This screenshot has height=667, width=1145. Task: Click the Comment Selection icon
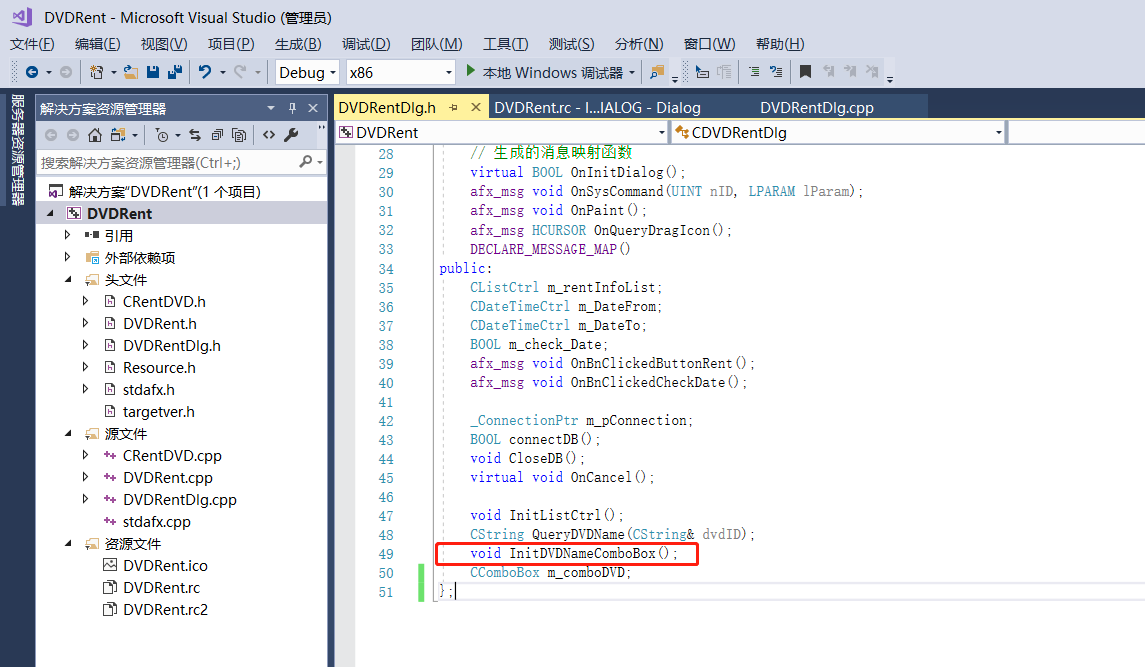click(x=754, y=72)
